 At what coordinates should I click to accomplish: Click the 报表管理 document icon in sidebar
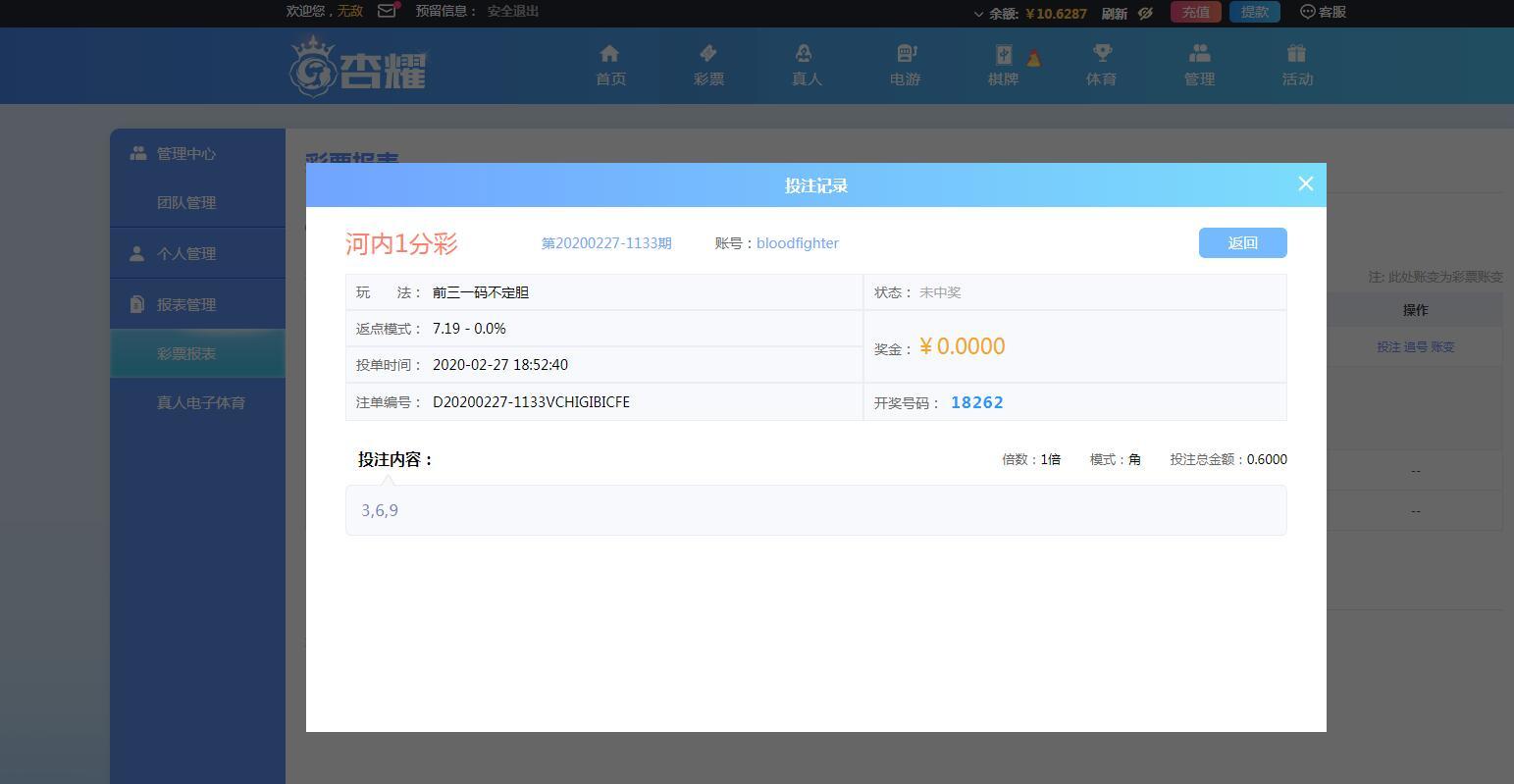pos(137,304)
